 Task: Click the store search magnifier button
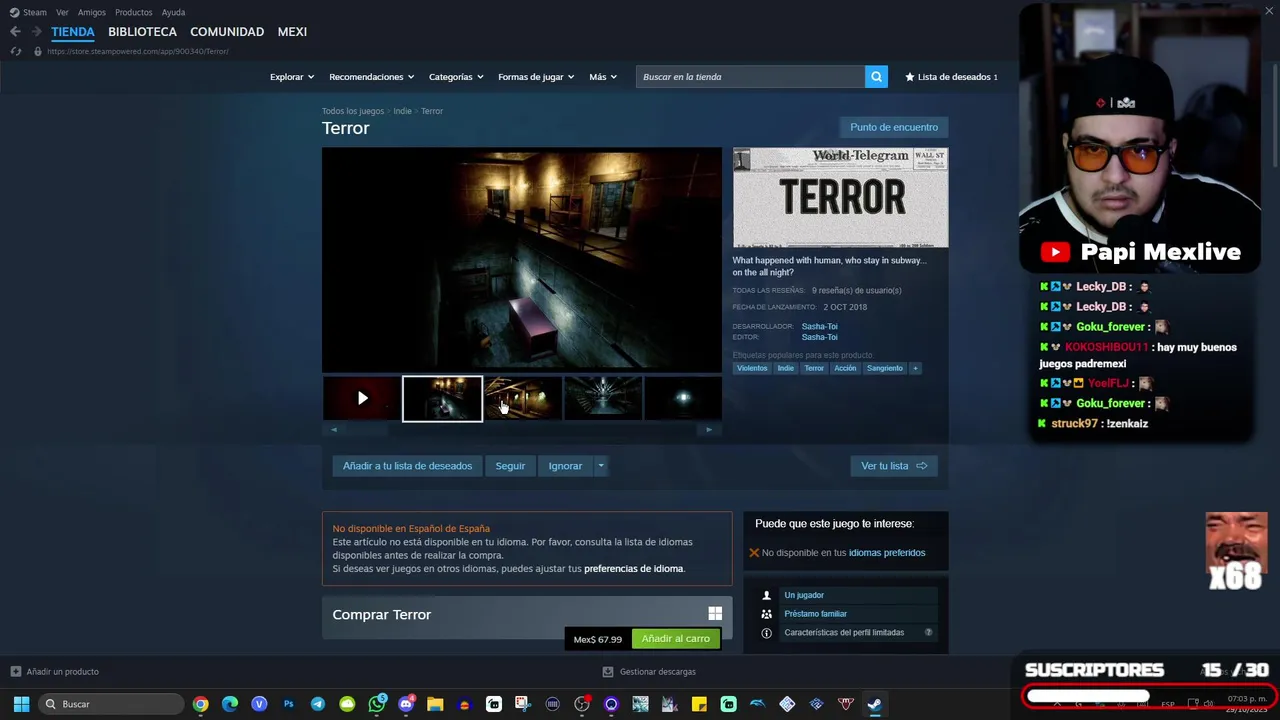[876, 77]
